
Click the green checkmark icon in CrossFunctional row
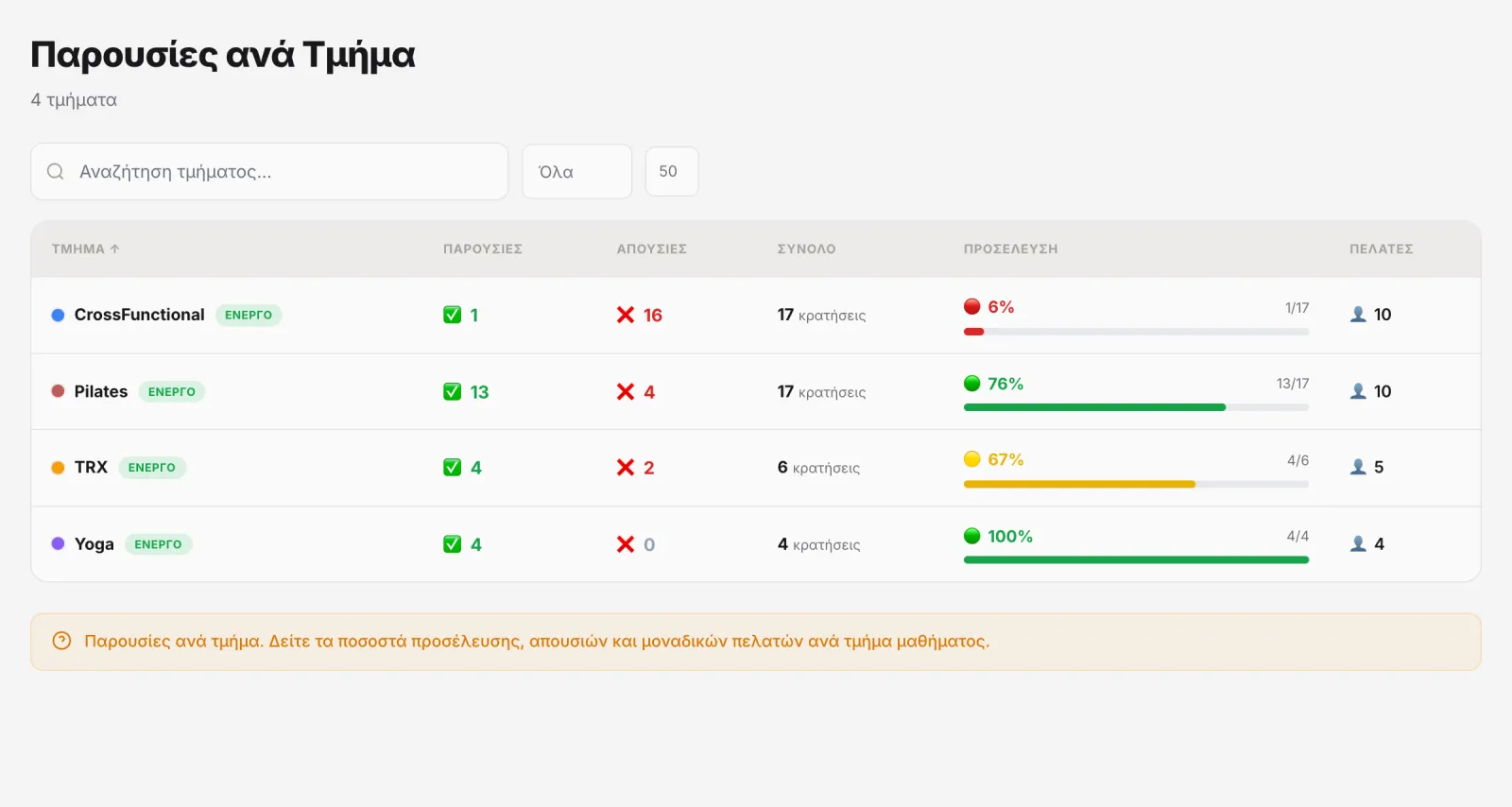(x=453, y=315)
